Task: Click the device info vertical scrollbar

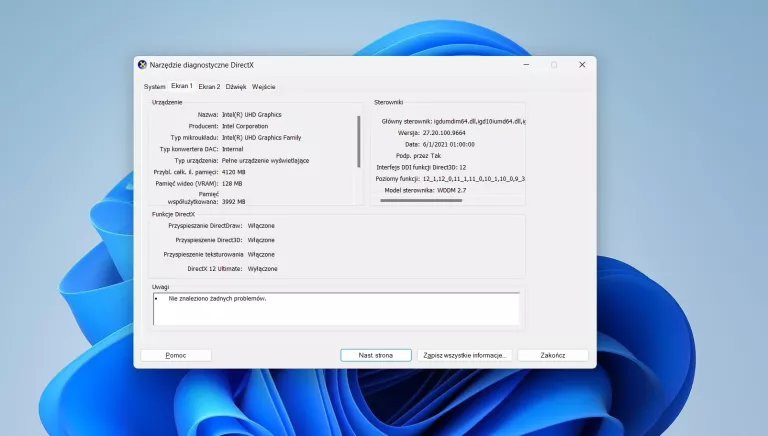Action: [358, 140]
